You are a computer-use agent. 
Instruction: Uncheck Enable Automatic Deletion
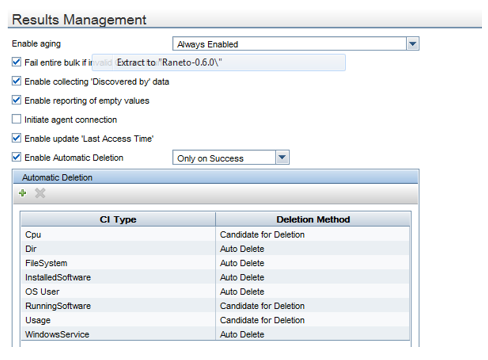[16, 157]
